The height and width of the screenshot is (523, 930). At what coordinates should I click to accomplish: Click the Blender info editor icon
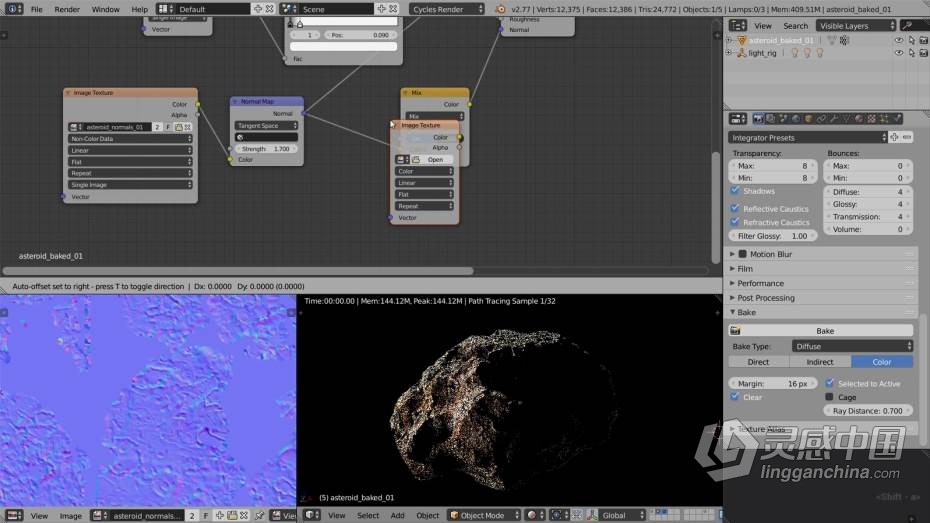[14, 9]
